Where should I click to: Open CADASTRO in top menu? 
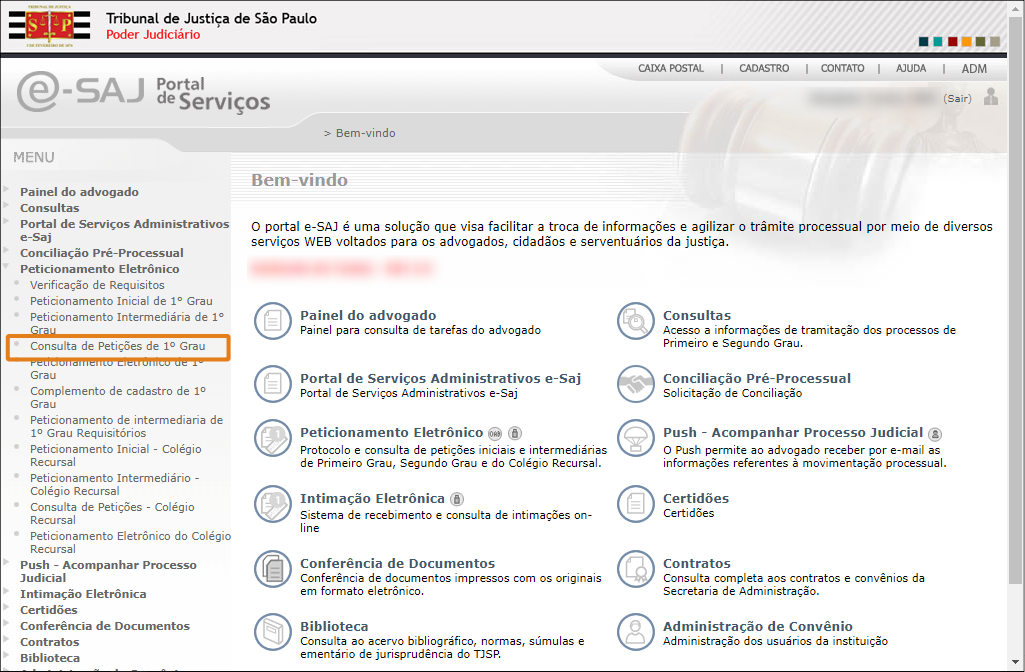764,68
